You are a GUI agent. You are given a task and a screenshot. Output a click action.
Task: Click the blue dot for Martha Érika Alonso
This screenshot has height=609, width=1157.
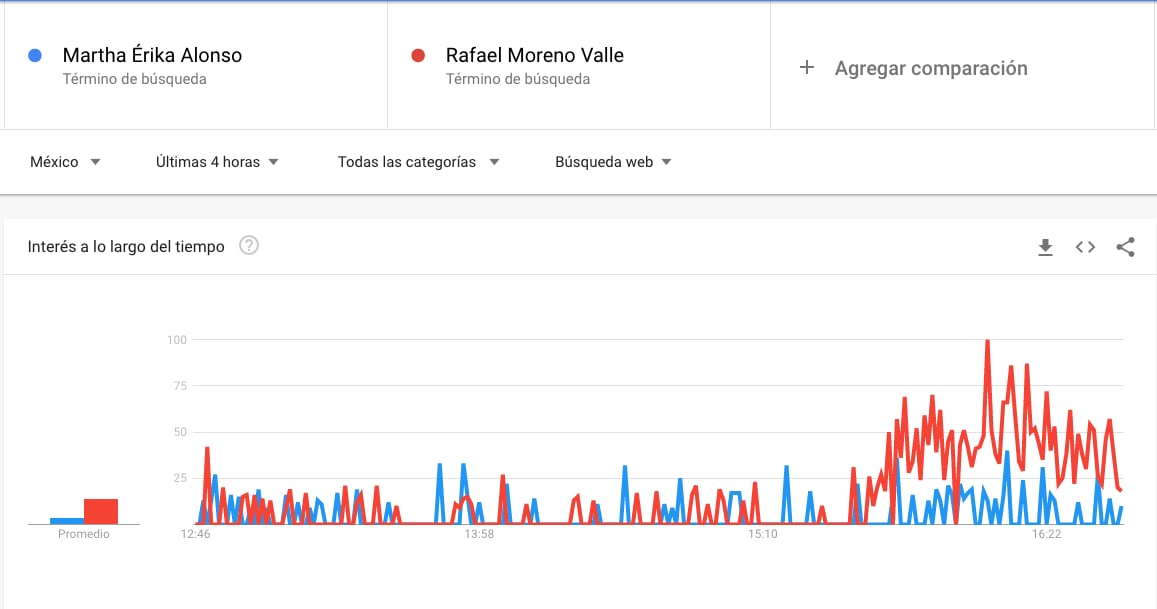point(35,56)
